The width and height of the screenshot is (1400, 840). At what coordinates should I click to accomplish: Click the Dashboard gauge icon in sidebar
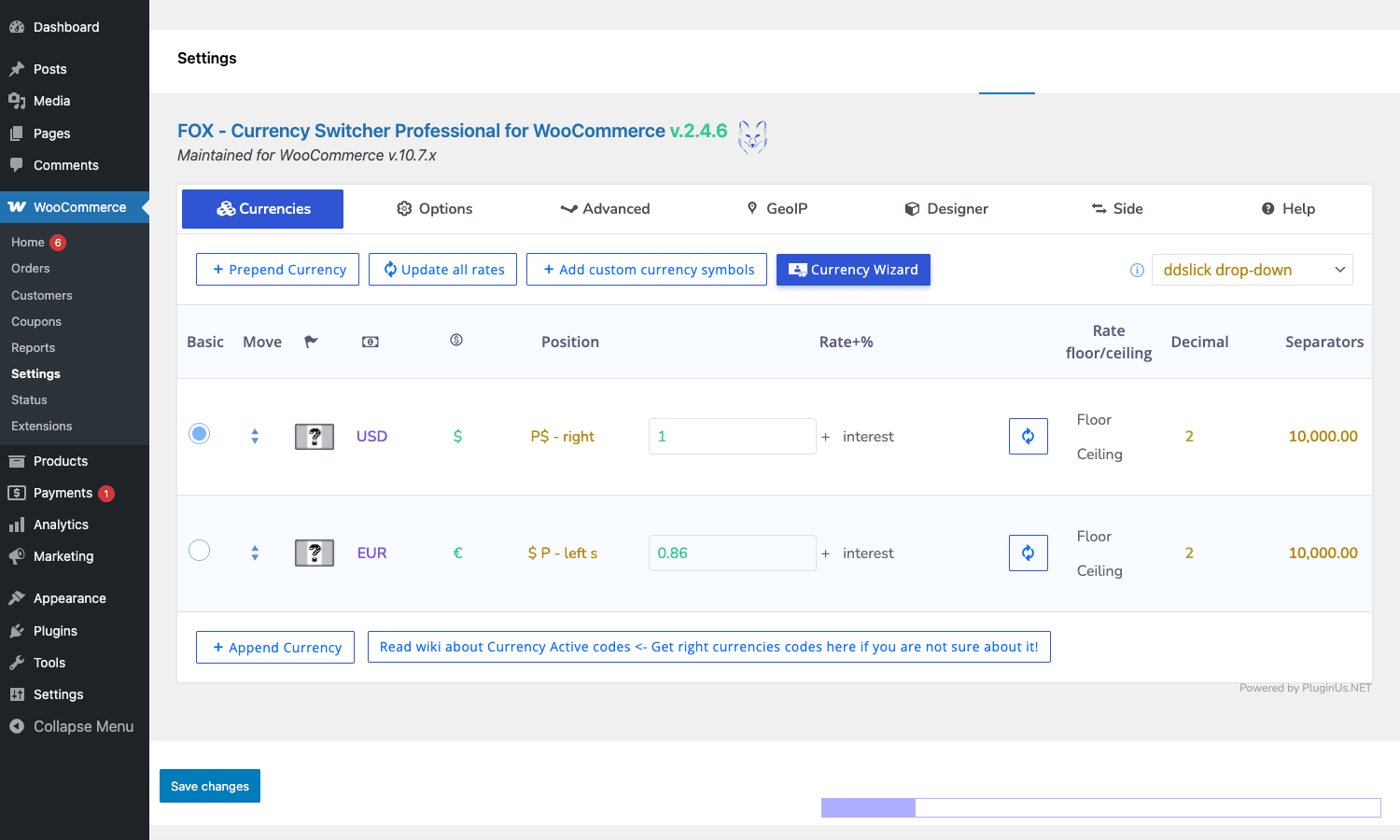click(17, 27)
